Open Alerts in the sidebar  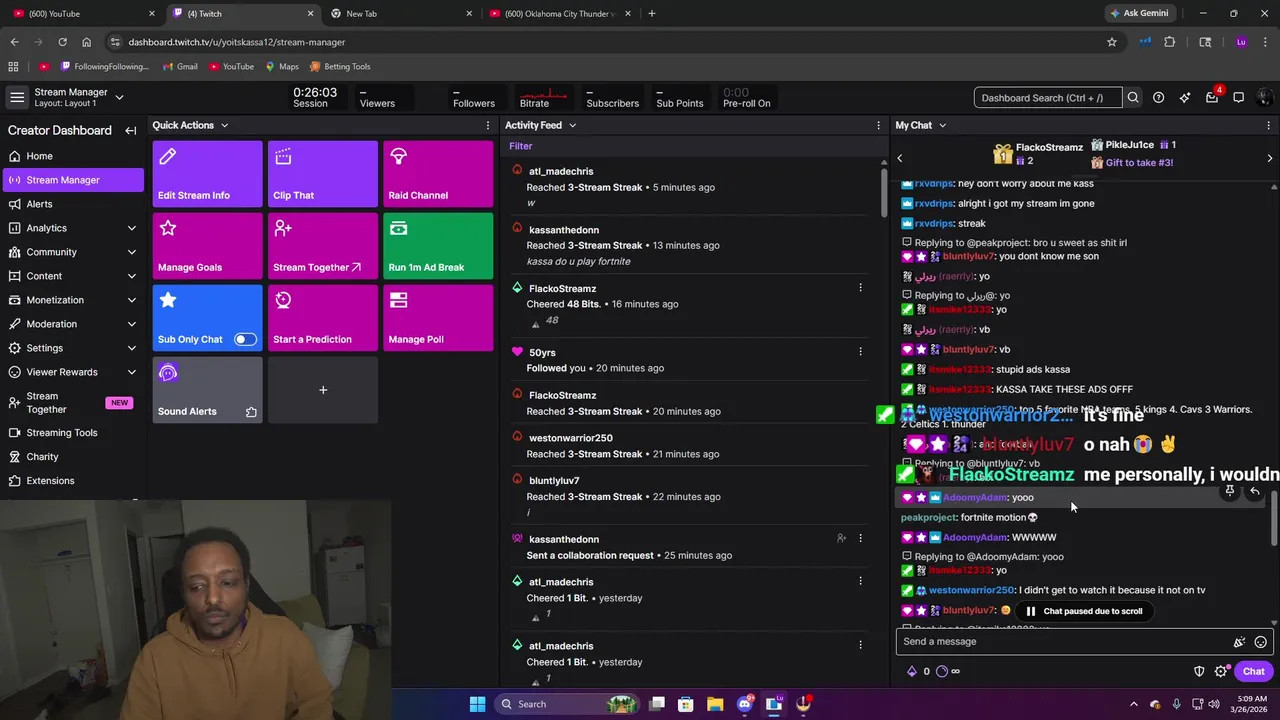pos(72,204)
